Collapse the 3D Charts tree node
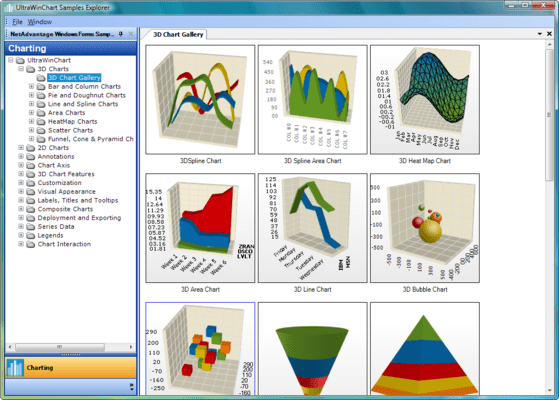 pyautogui.click(x=21, y=68)
